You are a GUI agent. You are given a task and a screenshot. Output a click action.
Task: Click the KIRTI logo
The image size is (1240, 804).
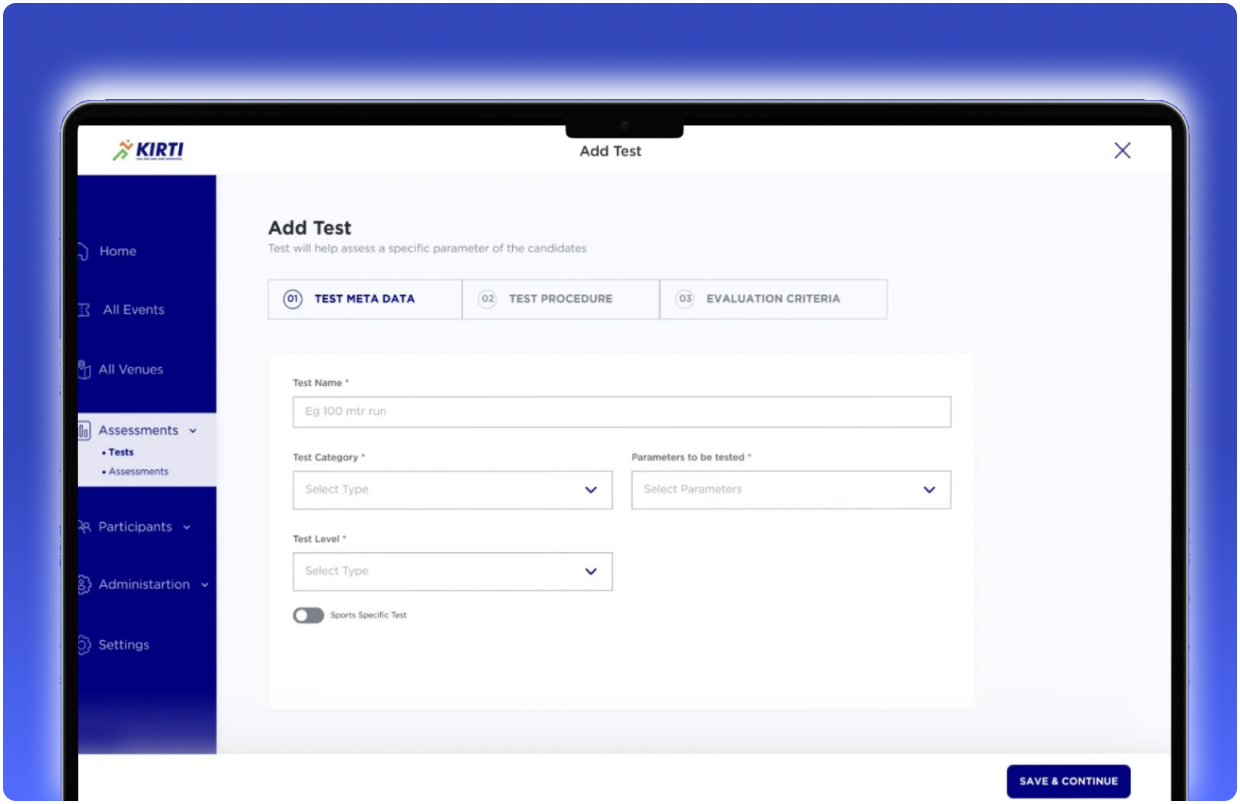click(x=149, y=151)
